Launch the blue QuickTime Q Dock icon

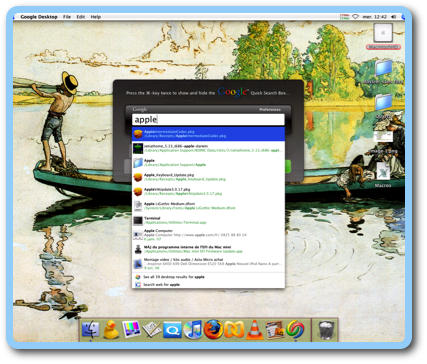point(172,330)
